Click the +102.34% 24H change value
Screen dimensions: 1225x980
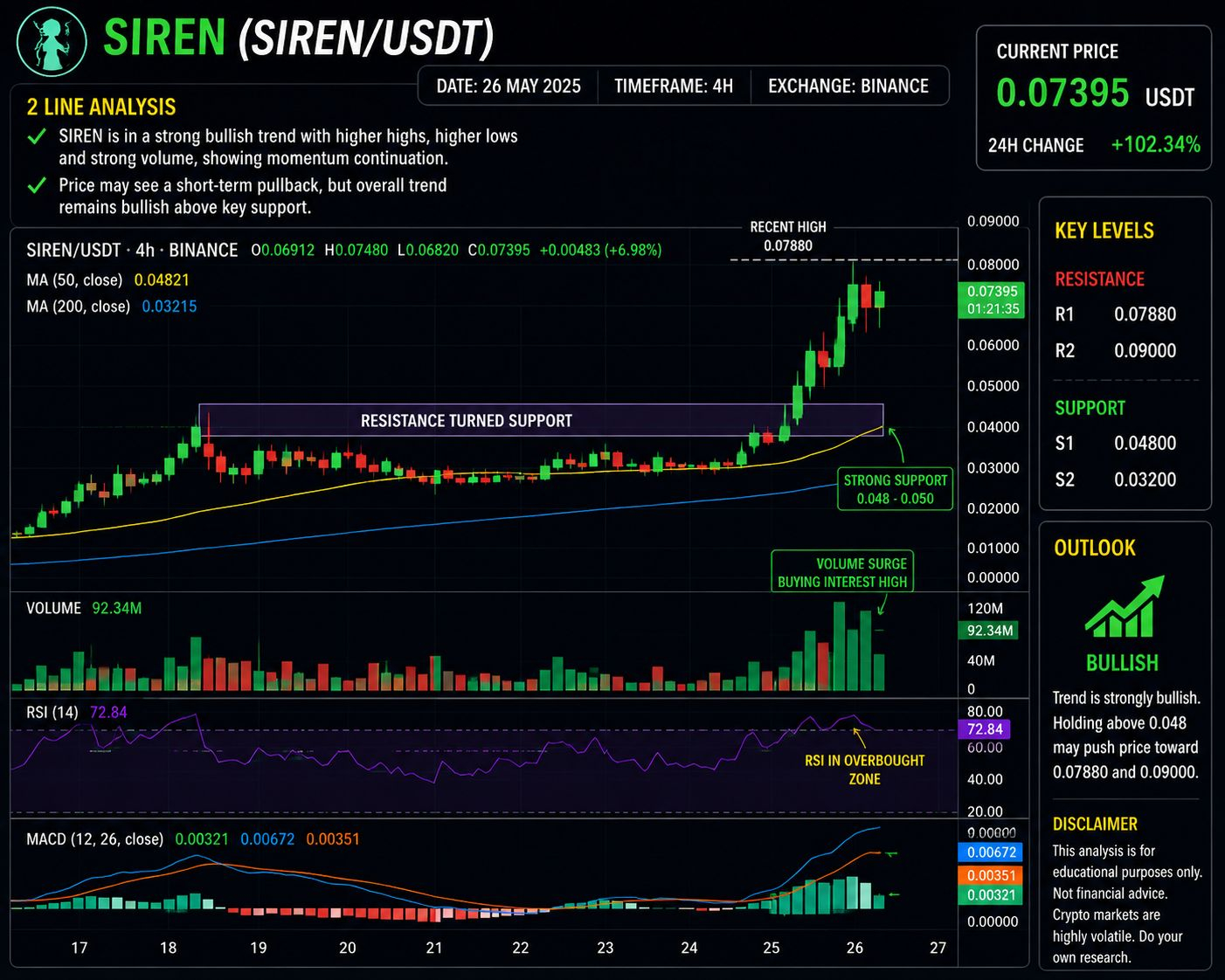(x=1155, y=144)
